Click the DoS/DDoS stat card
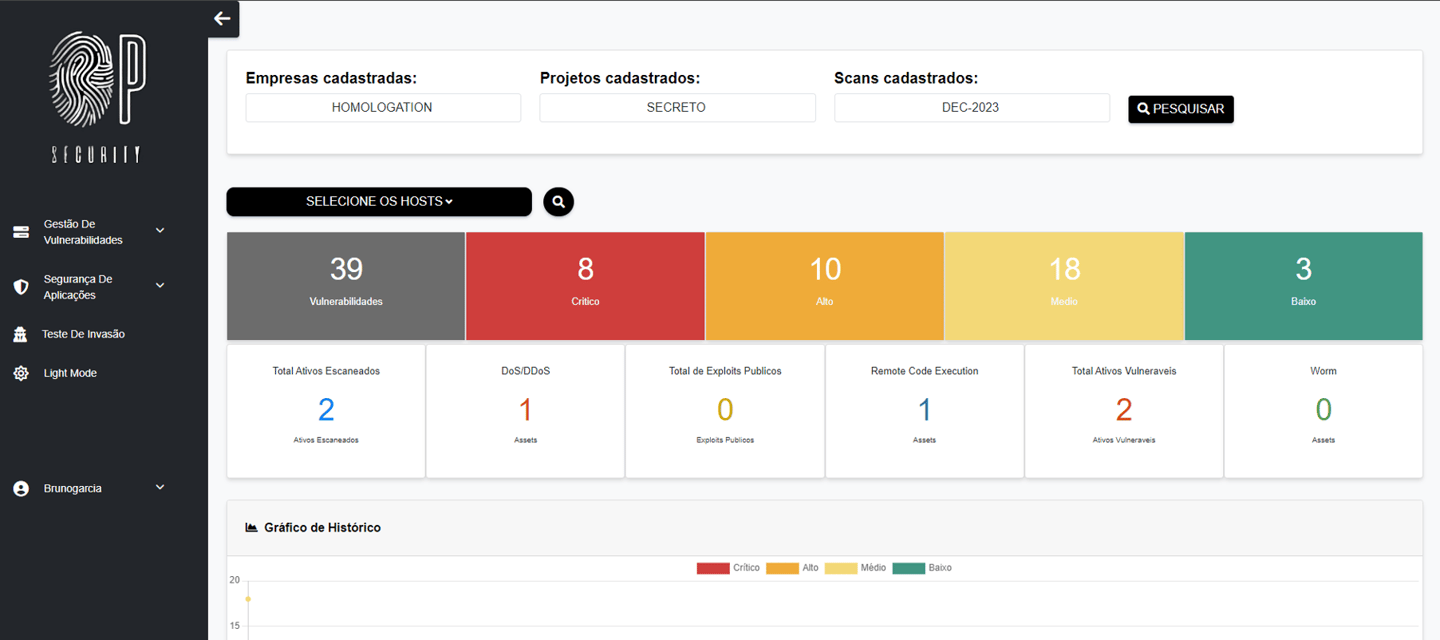The height and width of the screenshot is (640, 1440). [x=526, y=411]
